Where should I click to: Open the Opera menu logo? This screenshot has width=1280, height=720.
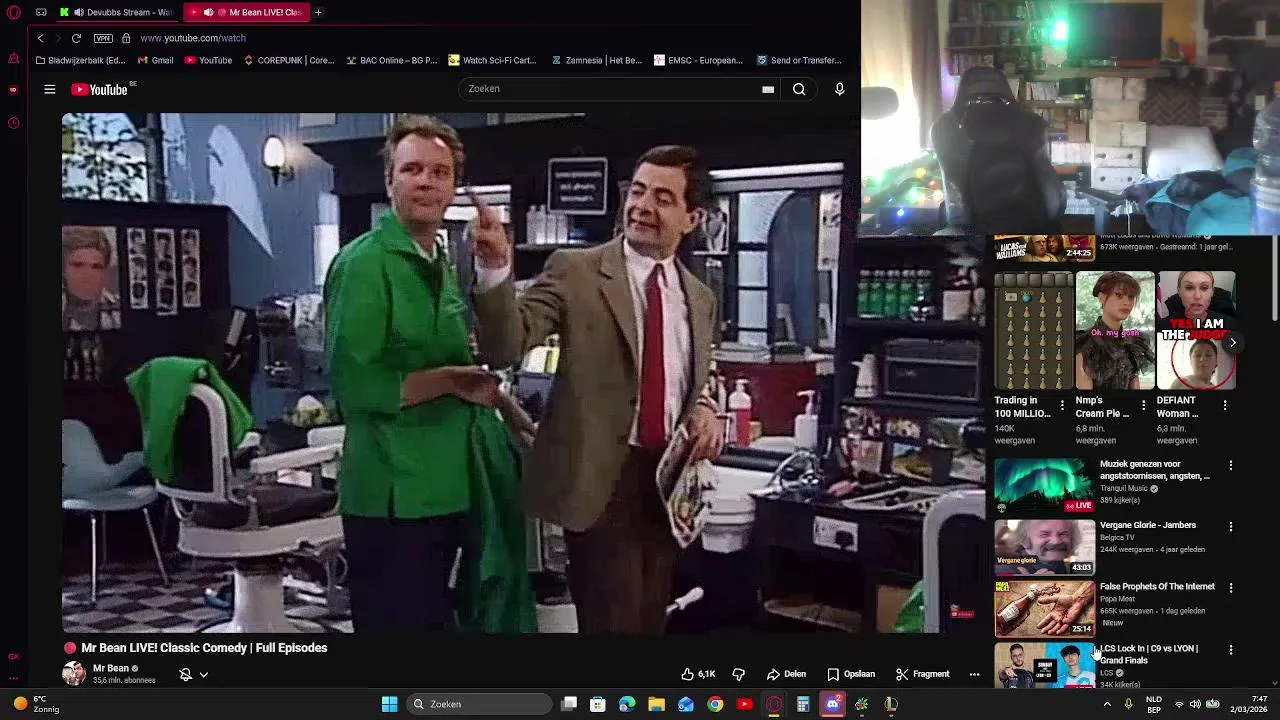pyautogui.click(x=12, y=12)
